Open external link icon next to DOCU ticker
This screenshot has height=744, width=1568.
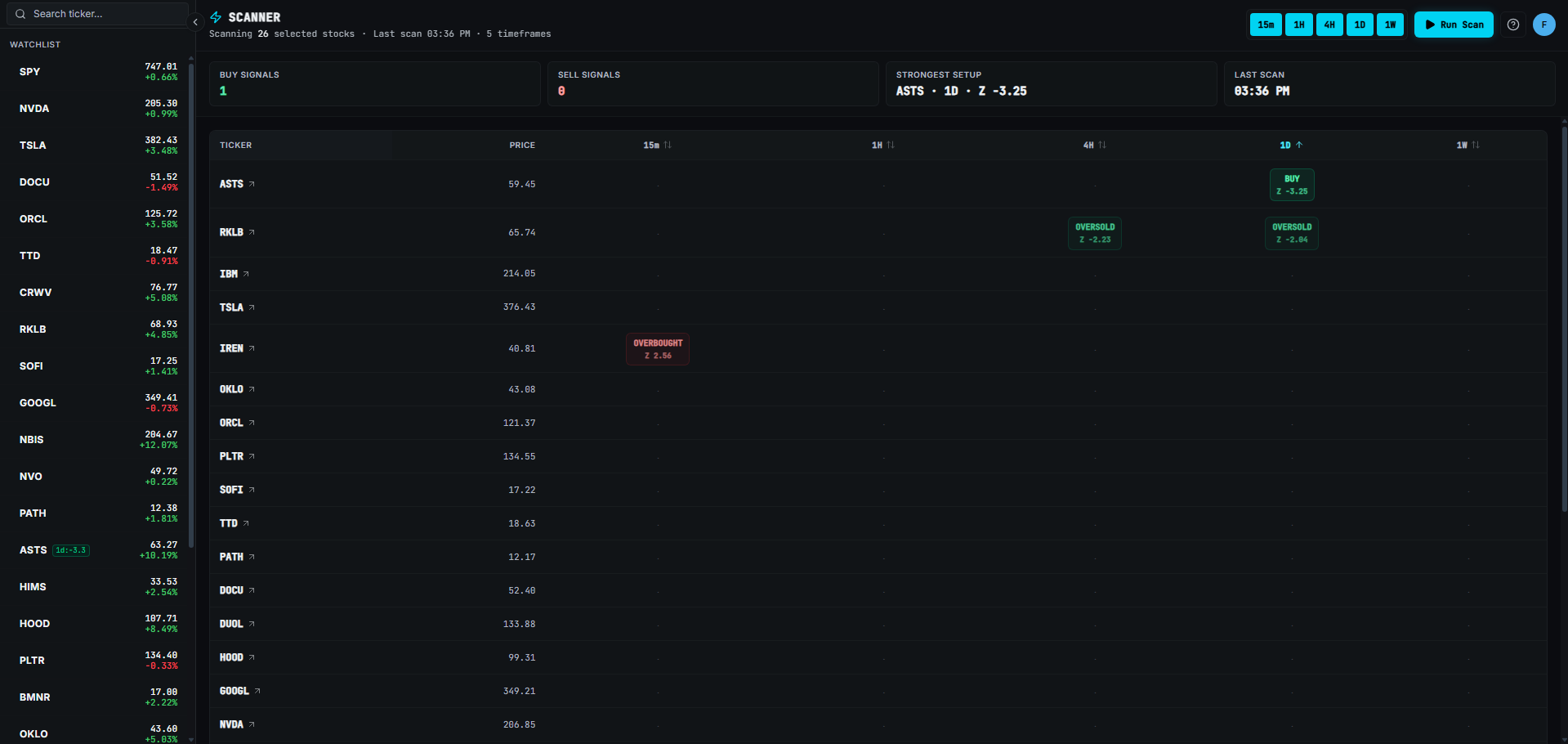(x=252, y=590)
